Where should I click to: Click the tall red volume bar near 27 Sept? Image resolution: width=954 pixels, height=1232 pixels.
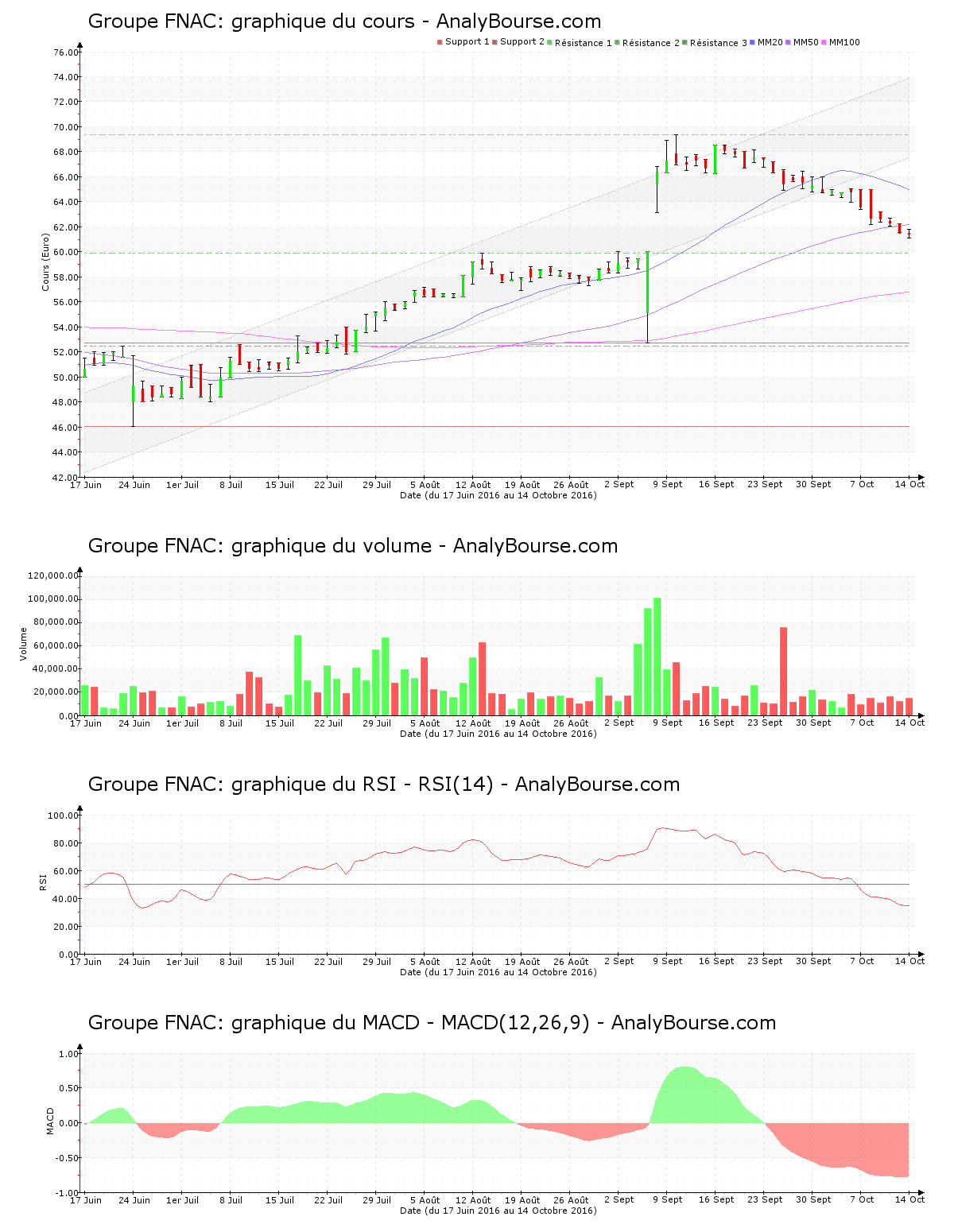coord(783,672)
